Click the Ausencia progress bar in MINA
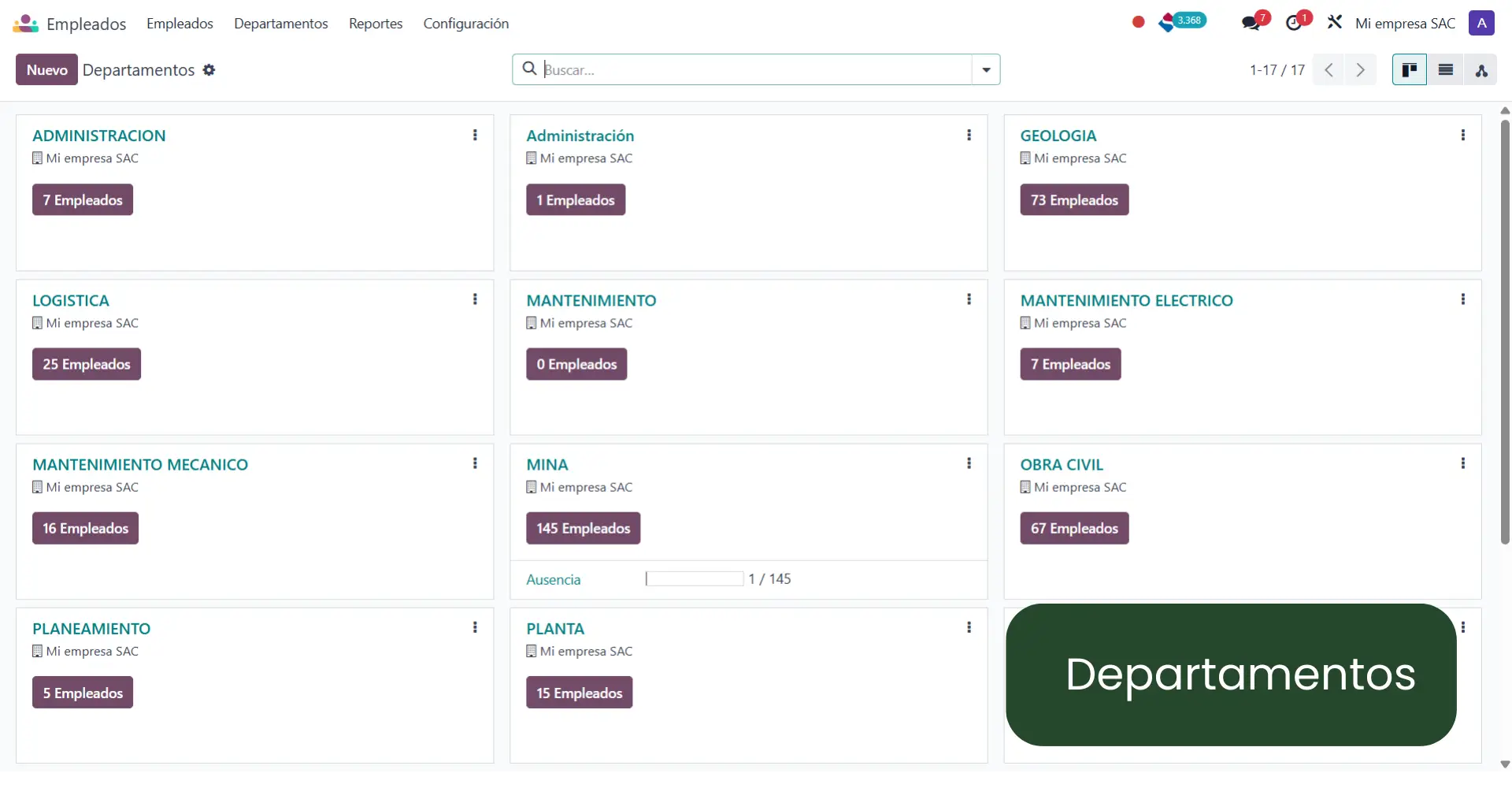Screen dimensions: 1512x788 691,578
